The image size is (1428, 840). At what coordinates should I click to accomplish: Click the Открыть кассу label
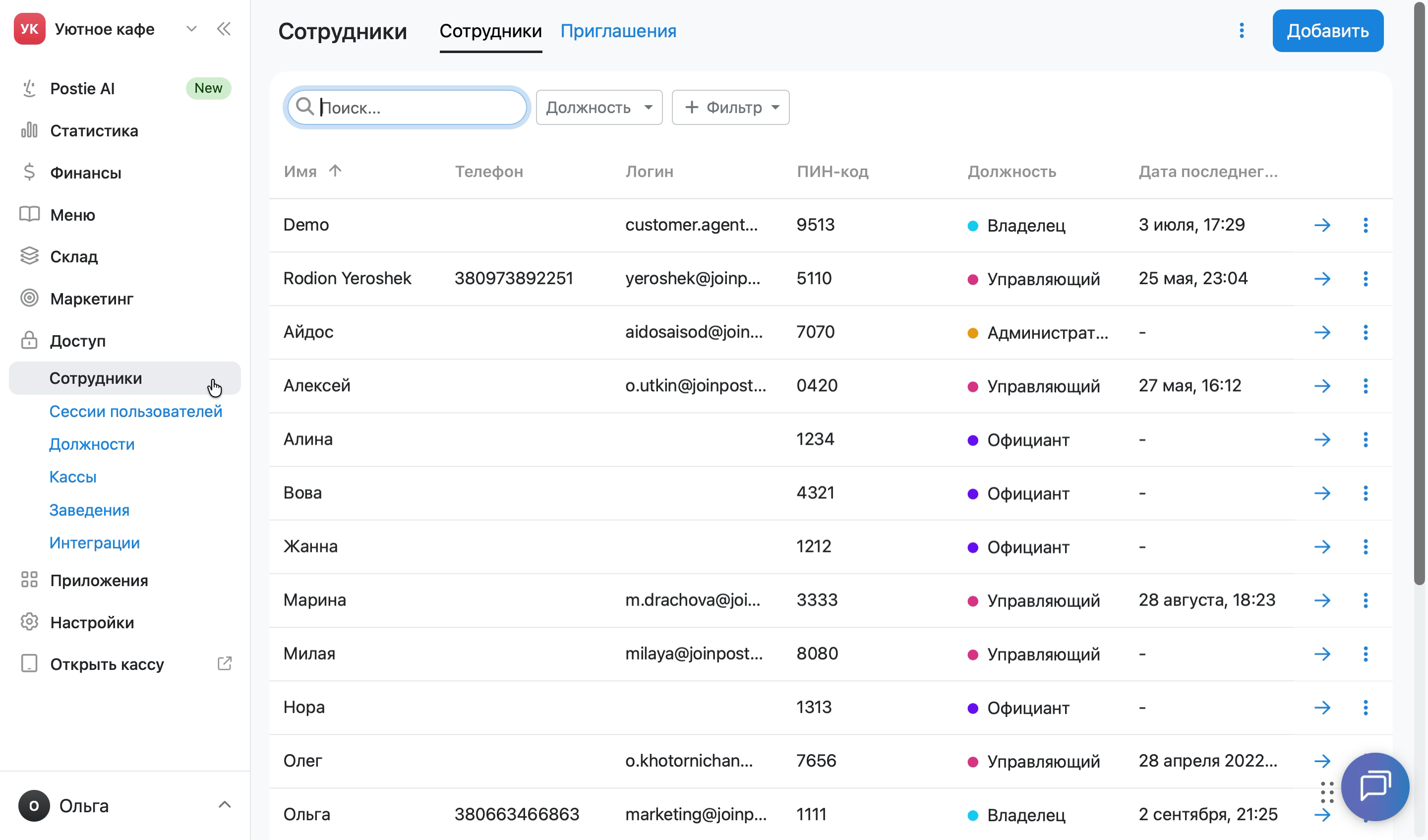pyautogui.click(x=107, y=664)
